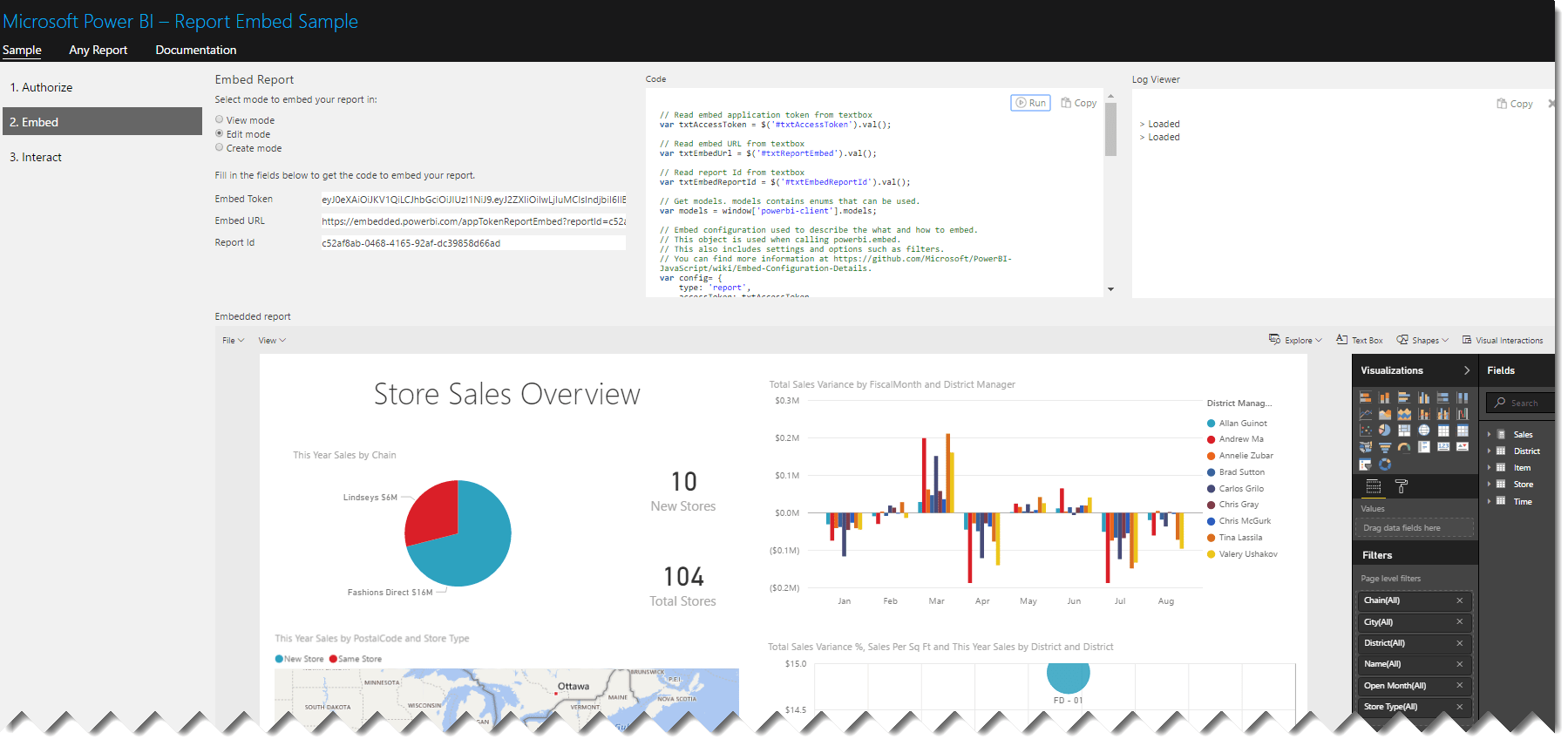The height and width of the screenshot is (746, 1568).
Task: Remove the City(All) filter
Action: click(1460, 621)
